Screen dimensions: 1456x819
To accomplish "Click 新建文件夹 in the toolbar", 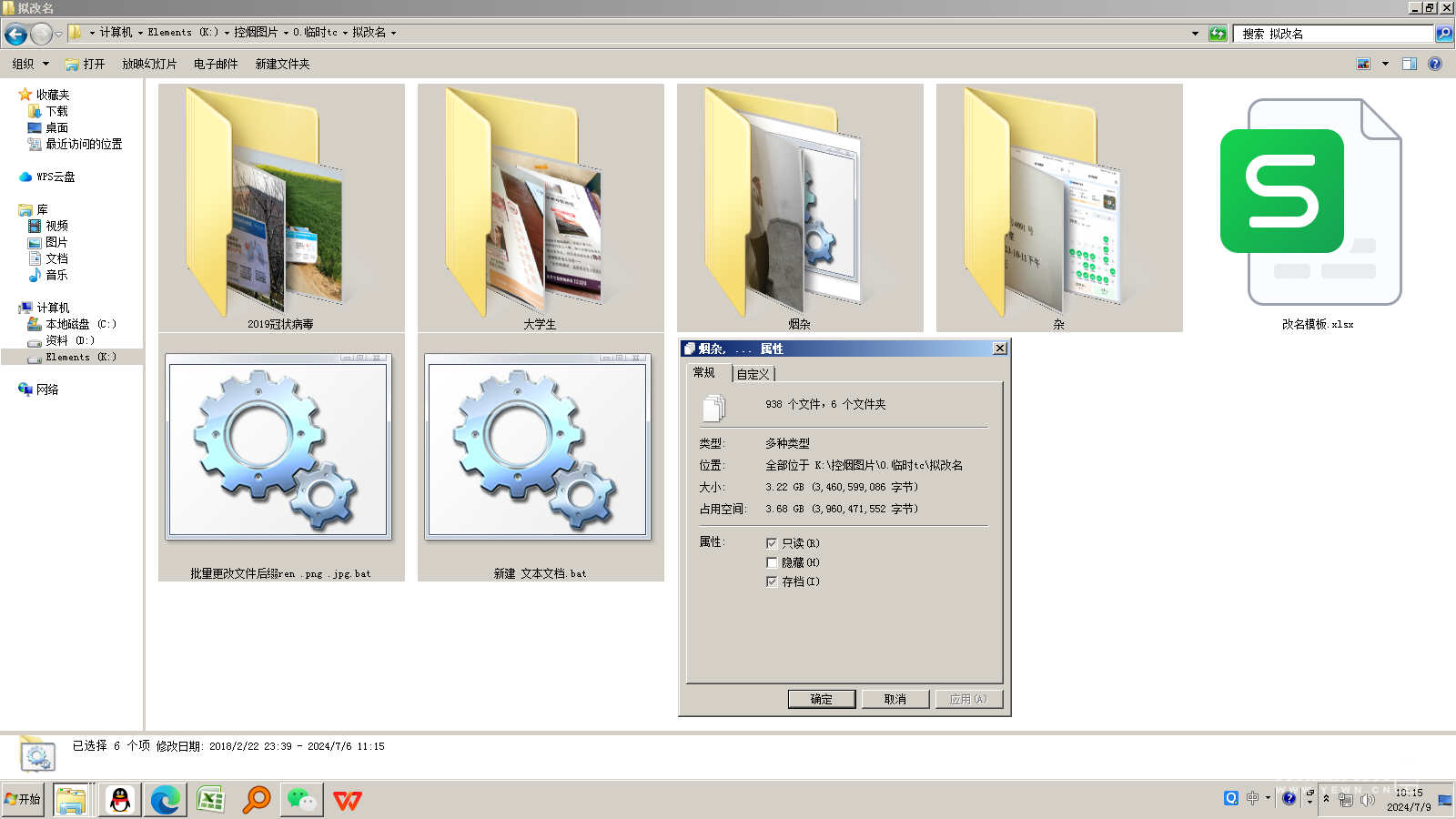I will 282,64.
